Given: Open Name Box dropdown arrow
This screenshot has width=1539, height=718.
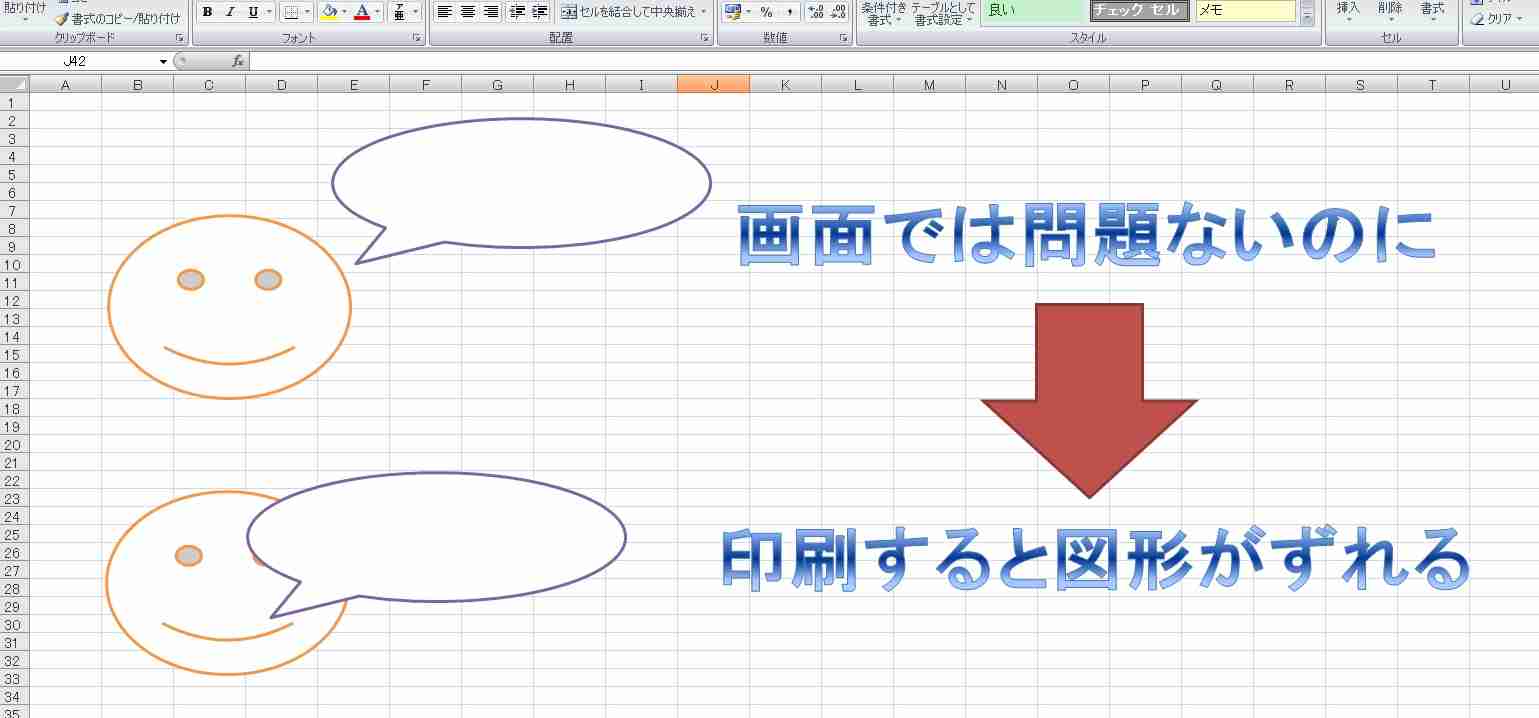Looking at the screenshot, I should (x=164, y=62).
